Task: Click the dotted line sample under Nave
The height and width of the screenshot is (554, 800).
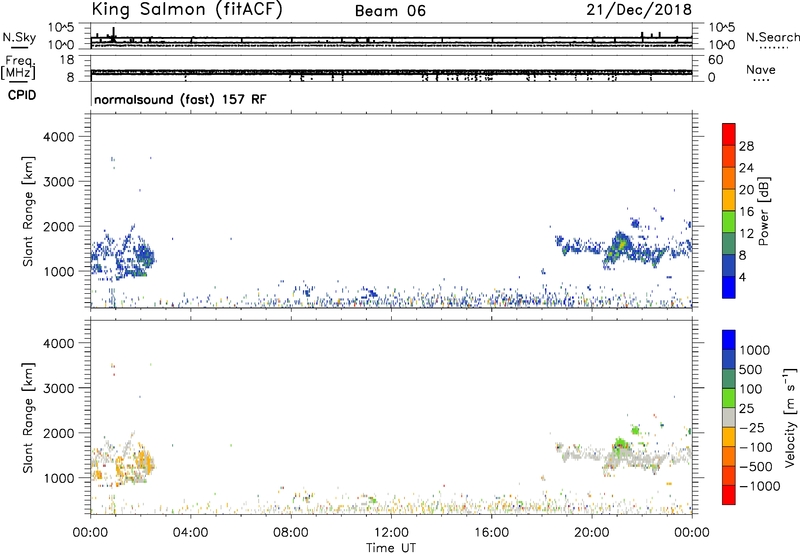Action: [761, 81]
